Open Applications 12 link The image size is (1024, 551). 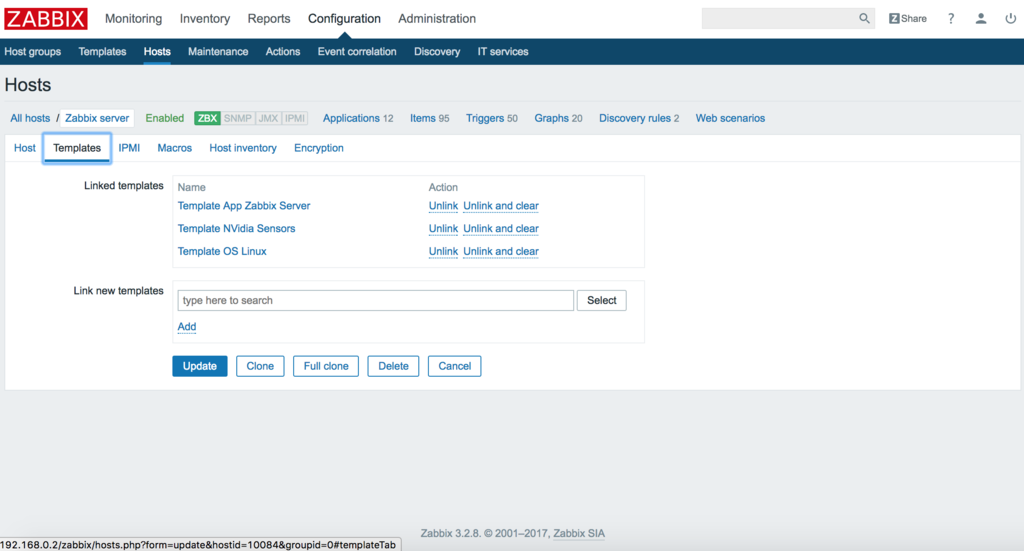[358, 118]
